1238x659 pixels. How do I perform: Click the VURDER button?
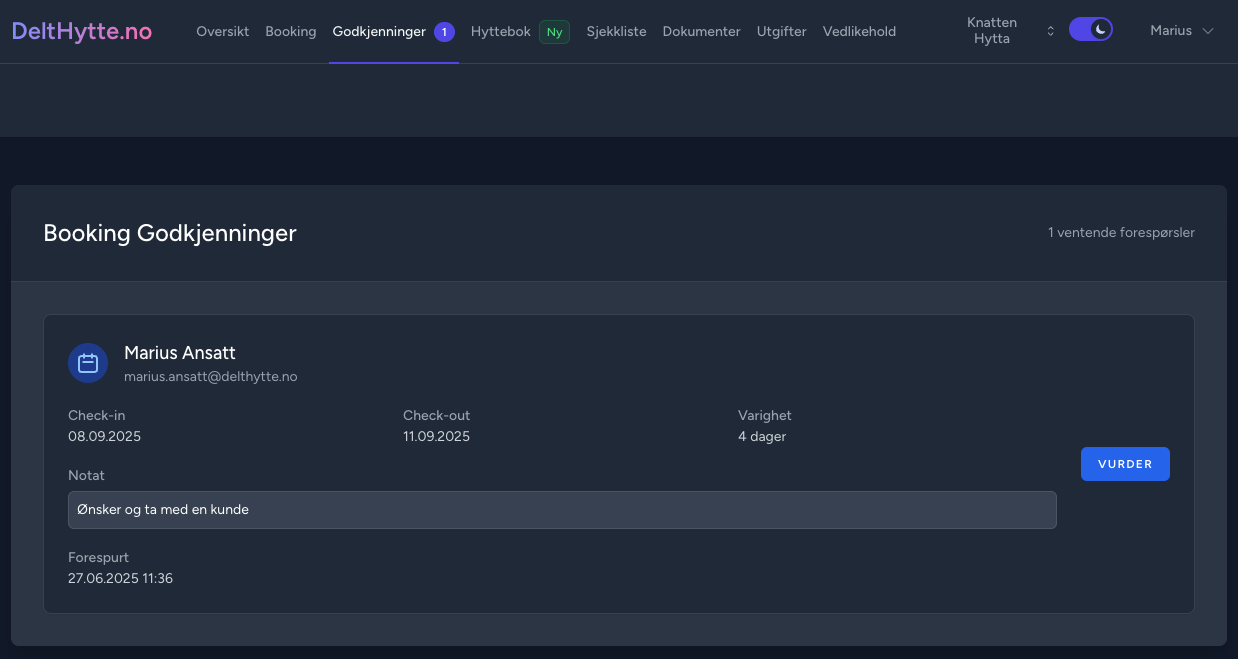pyautogui.click(x=1125, y=464)
